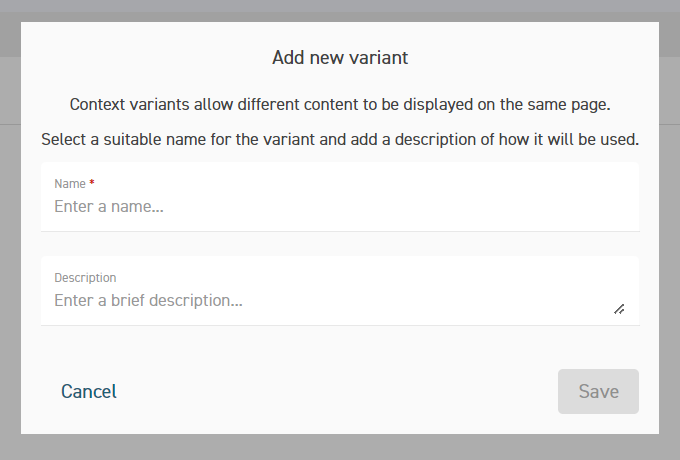Click the Description field label
Screen dimensions: 680x460
click(85, 277)
